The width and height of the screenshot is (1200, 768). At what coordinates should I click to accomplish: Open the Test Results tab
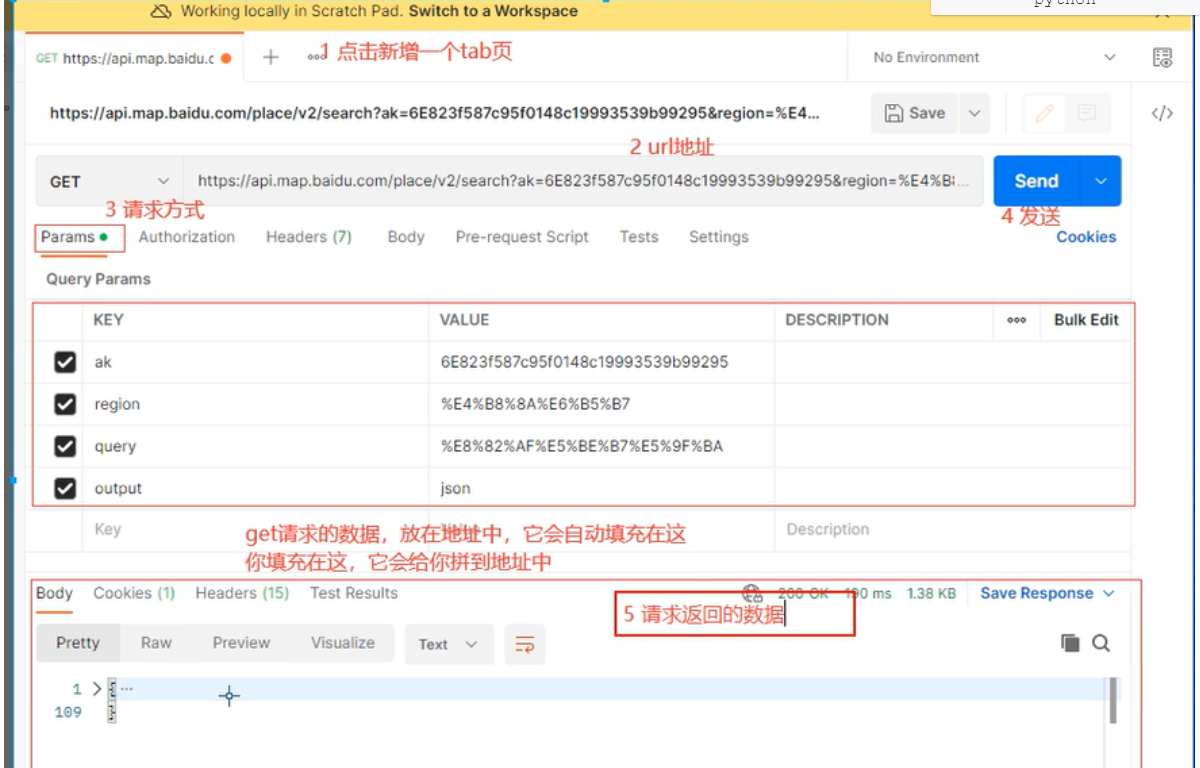(x=354, y=593)
